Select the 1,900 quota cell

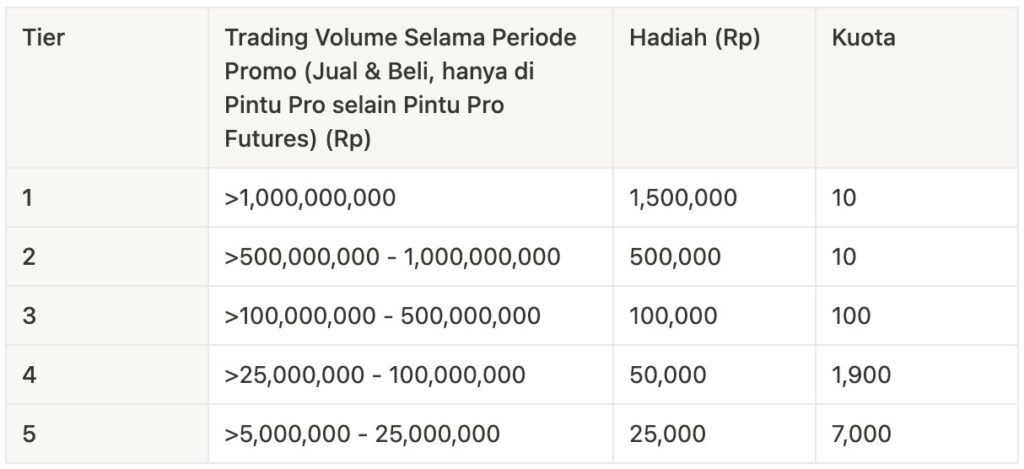coord(861,375)
